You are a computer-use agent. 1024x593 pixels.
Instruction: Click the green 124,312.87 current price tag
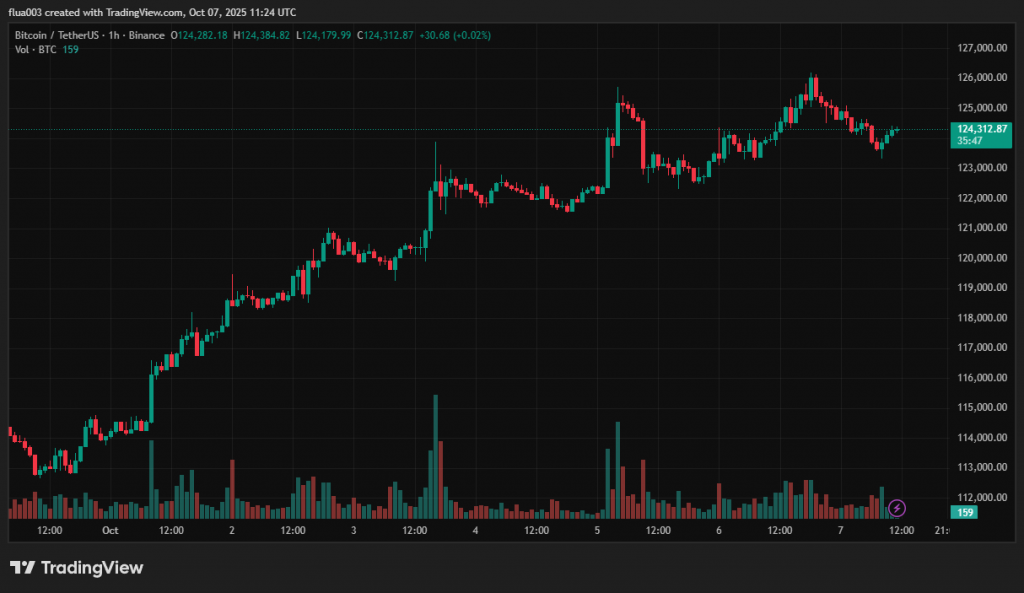(x=979, y=129)
